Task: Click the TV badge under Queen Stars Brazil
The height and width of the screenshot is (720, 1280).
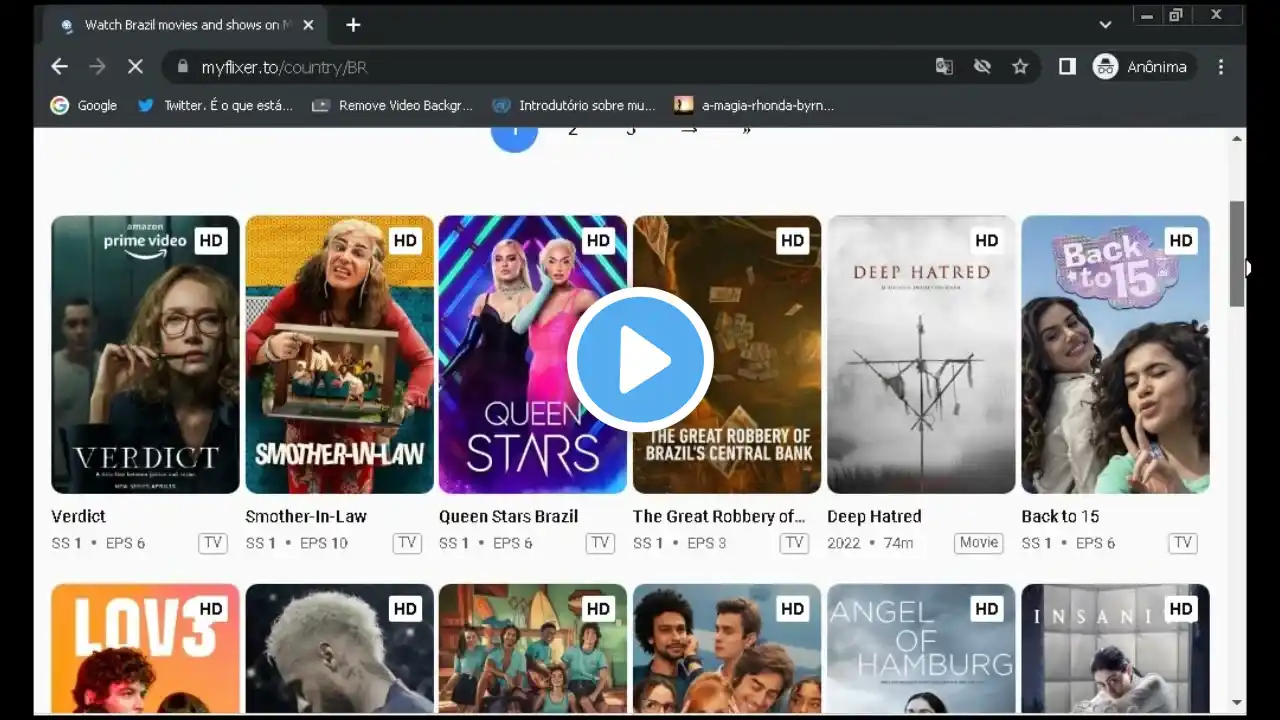Action: coord(600,543)
